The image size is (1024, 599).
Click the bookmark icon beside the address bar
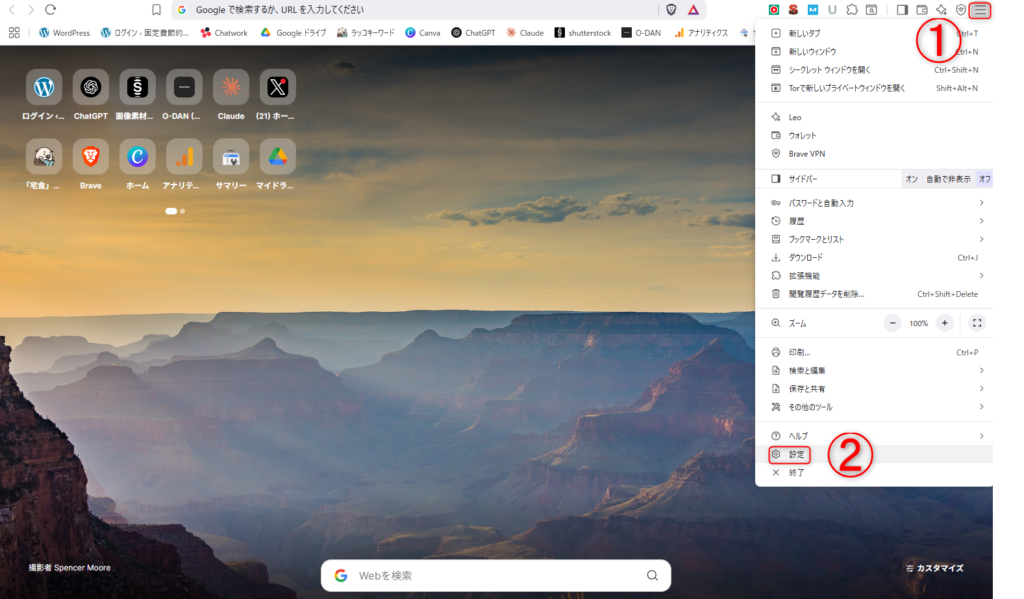[156, 10]
